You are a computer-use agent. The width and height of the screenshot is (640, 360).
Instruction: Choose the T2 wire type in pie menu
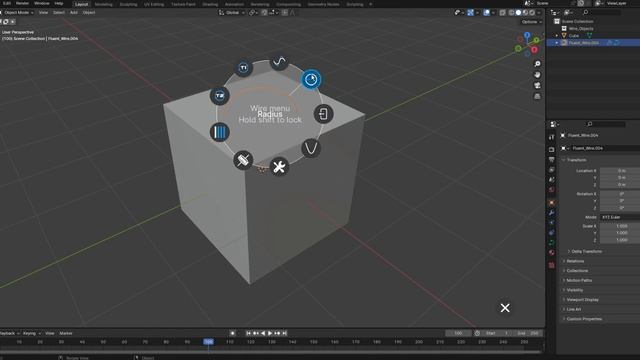tap(220, 96)
